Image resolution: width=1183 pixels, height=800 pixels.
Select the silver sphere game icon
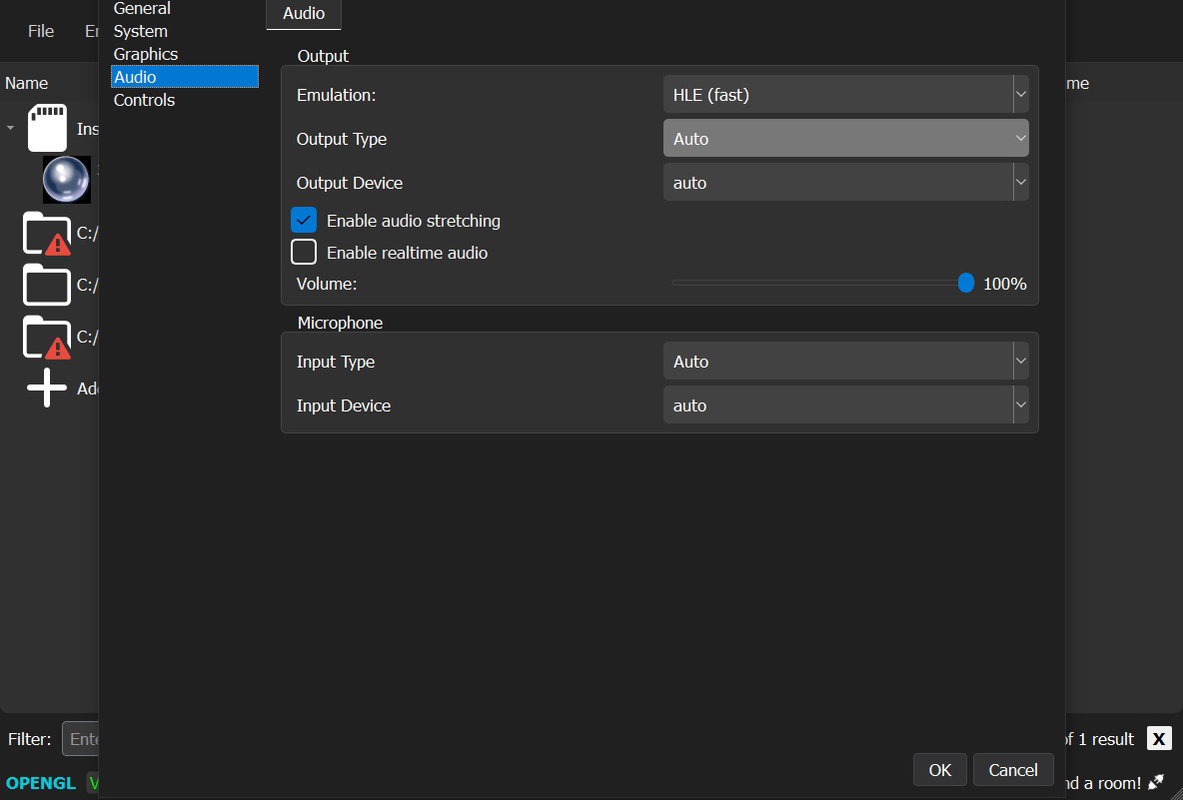point(66,180)
